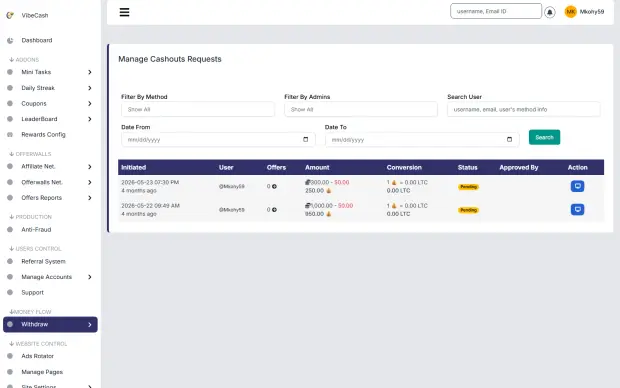Collapse the USERS CONTROL section header
Viewport: 620px width, 388px height.
[x=35, y=249]
